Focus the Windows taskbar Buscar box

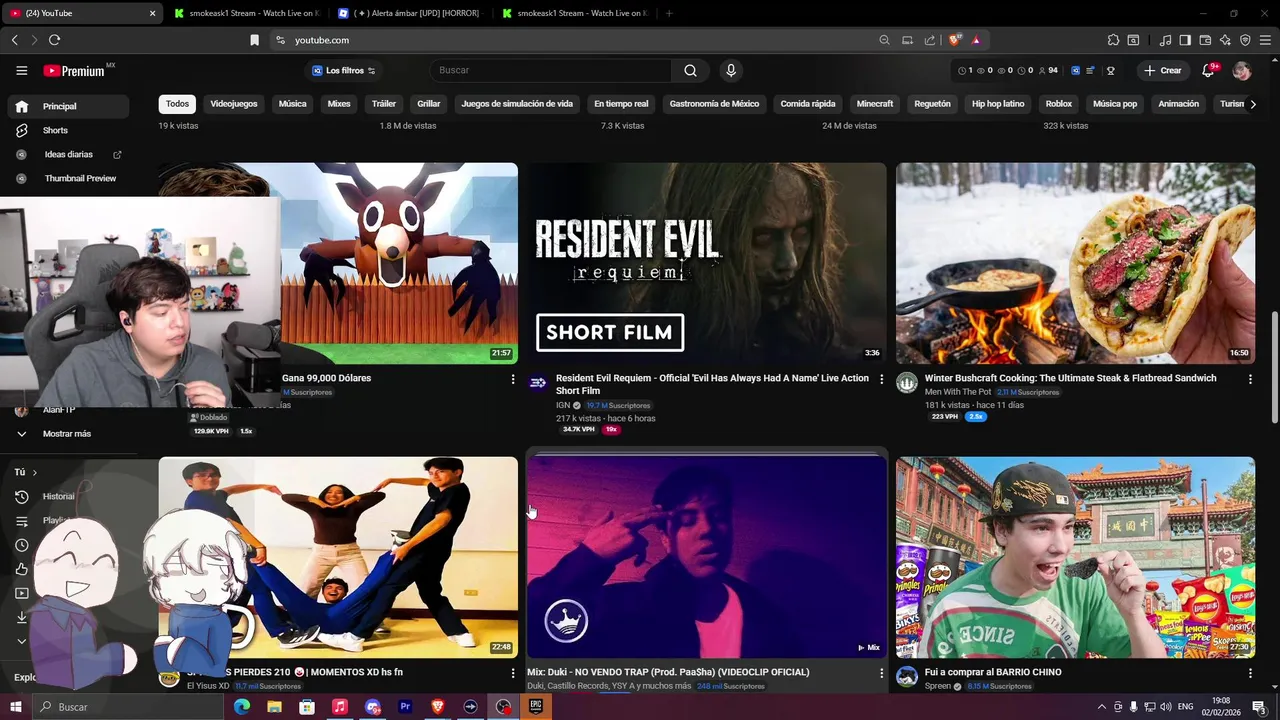coord(130,707)
